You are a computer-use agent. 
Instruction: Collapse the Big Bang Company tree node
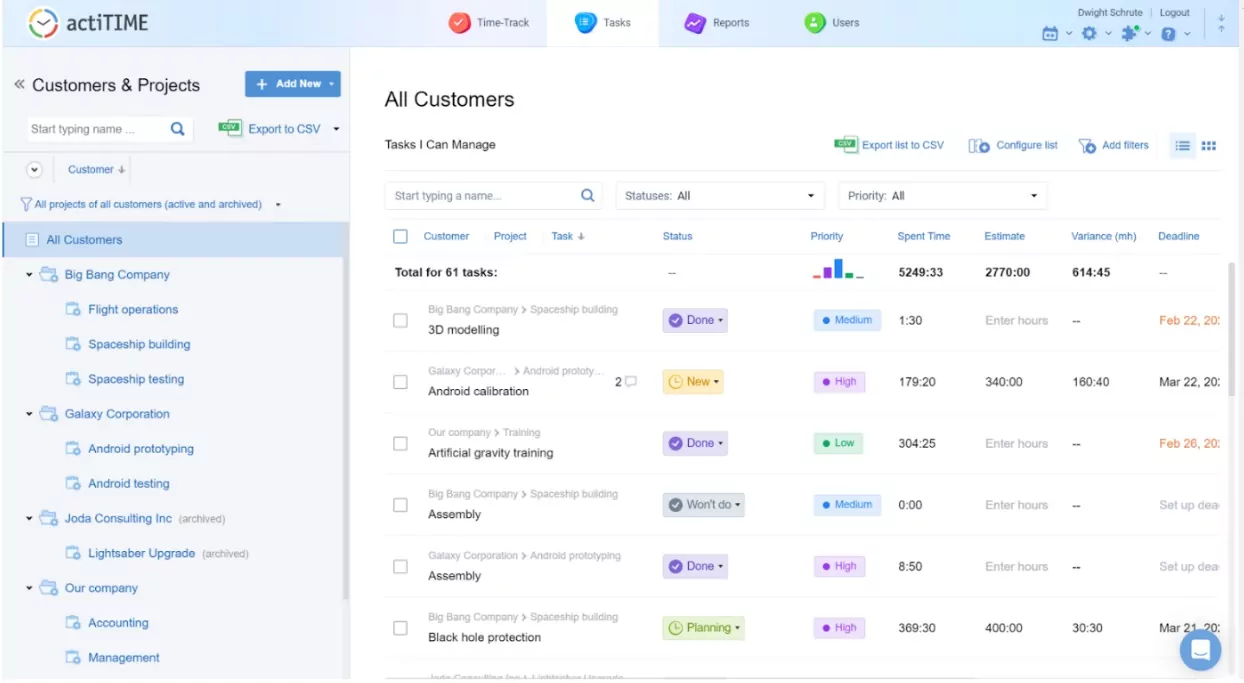click(x=29, y=275)
